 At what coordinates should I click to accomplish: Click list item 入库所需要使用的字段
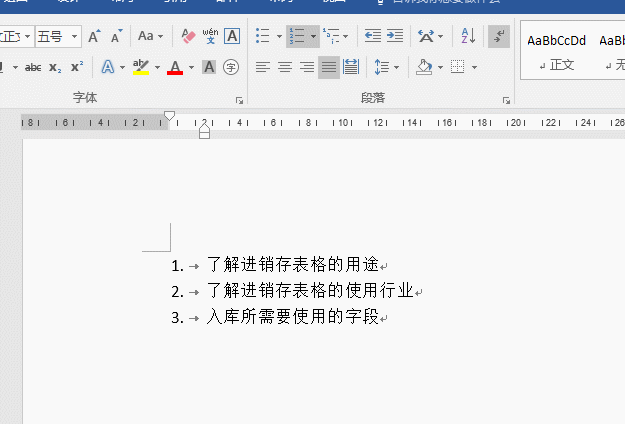pos(293,317)
